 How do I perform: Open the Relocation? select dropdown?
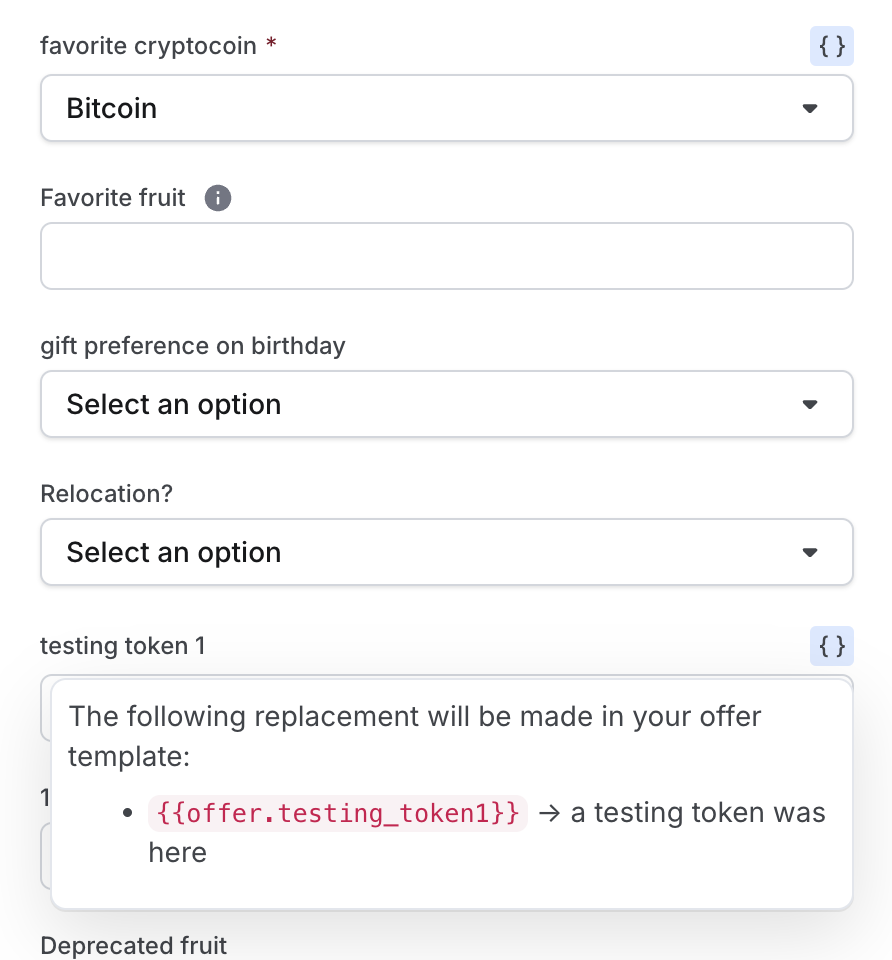(x=447, y=552)
